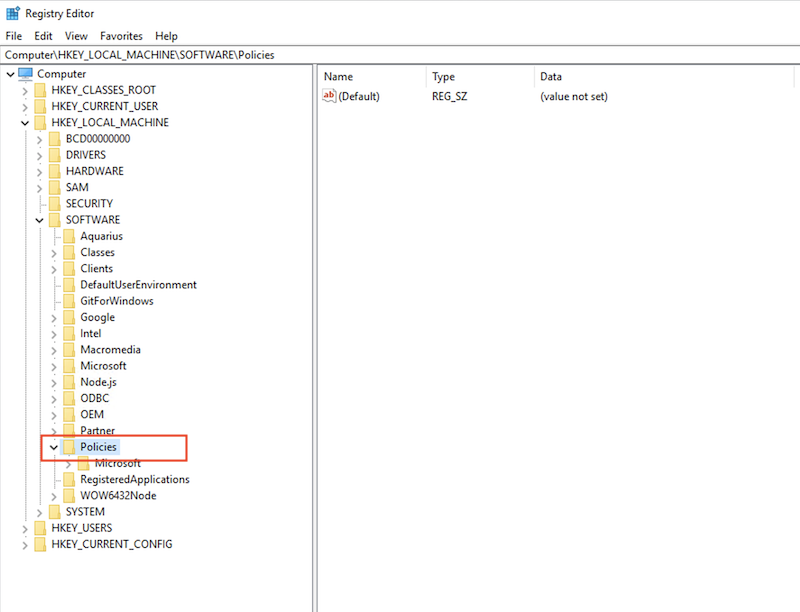Click the Policies folder icon
The width and height of the screenshot is (800, 612).
point(69,447)
